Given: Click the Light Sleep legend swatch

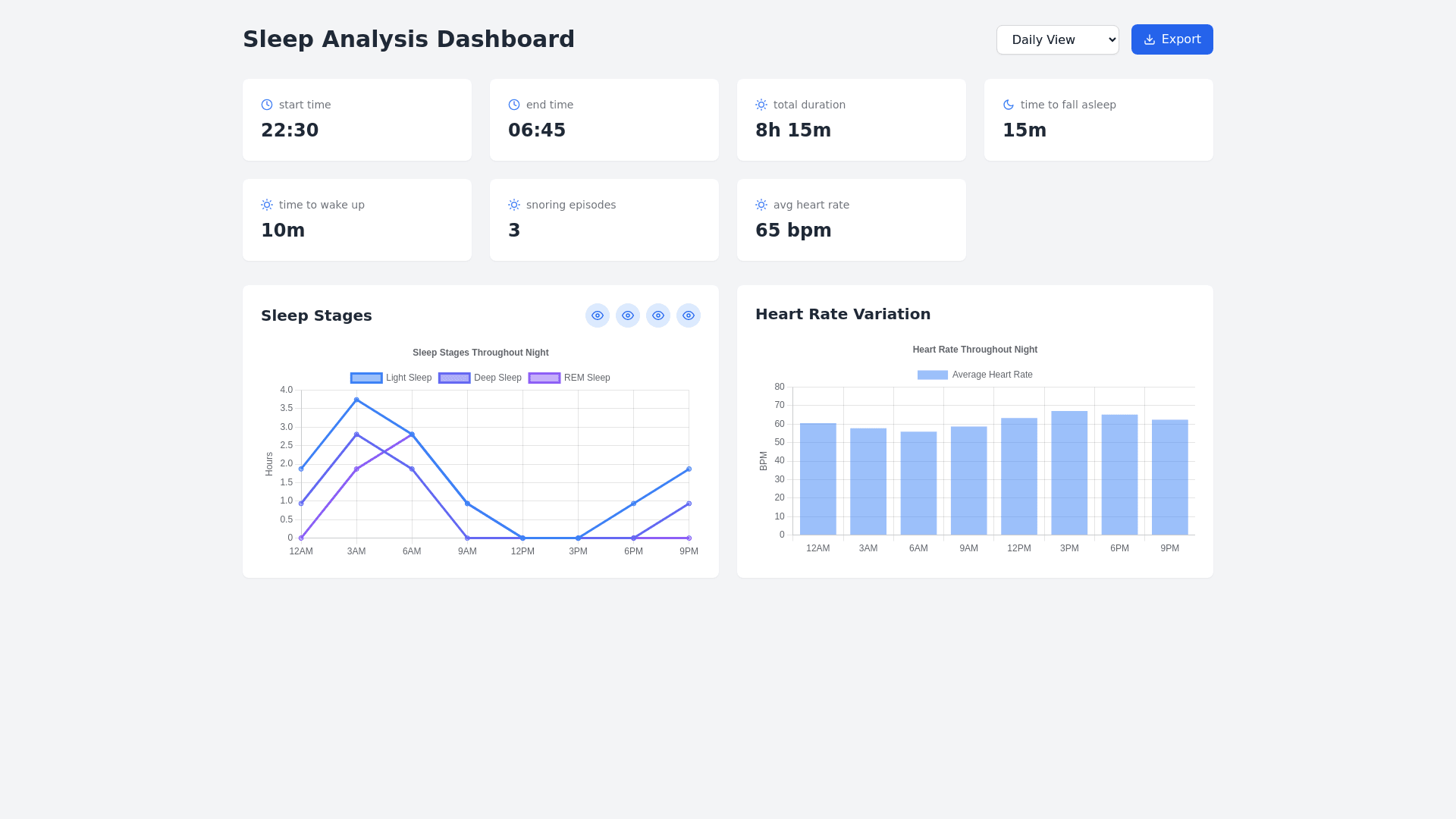Looking at the screenshot, I should 366,378.
